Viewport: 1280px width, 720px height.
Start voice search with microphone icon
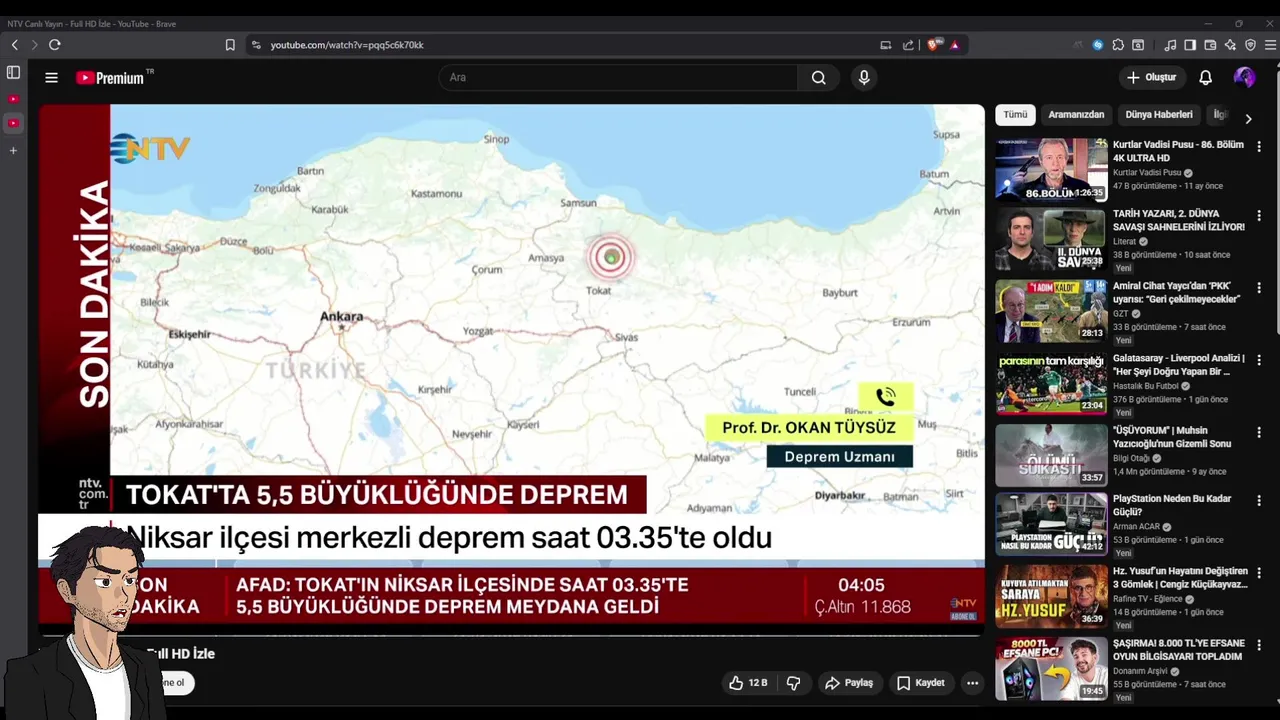tap(864, 77)
